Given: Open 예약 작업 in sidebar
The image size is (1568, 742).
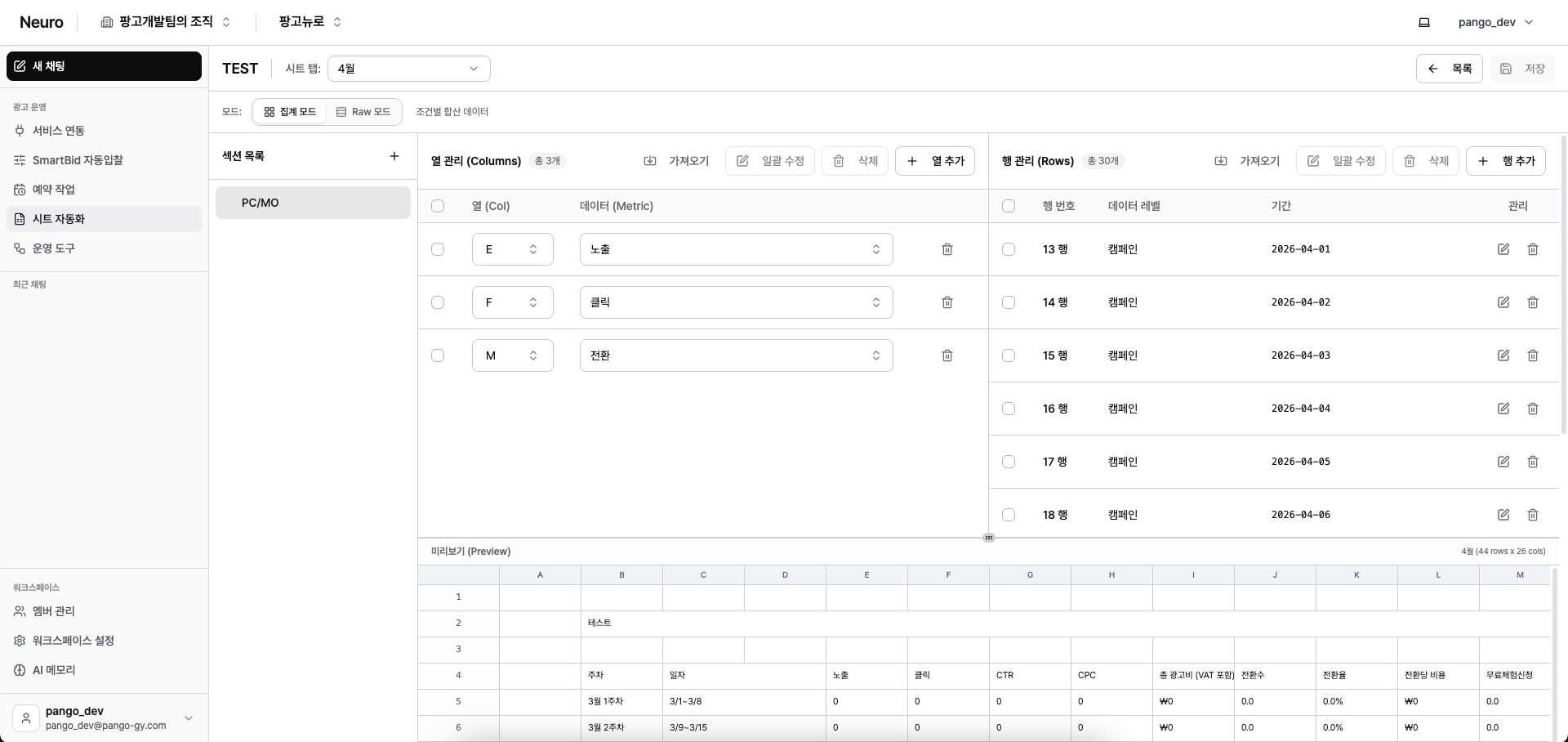Looking at the screenshot, I should 104,190.
